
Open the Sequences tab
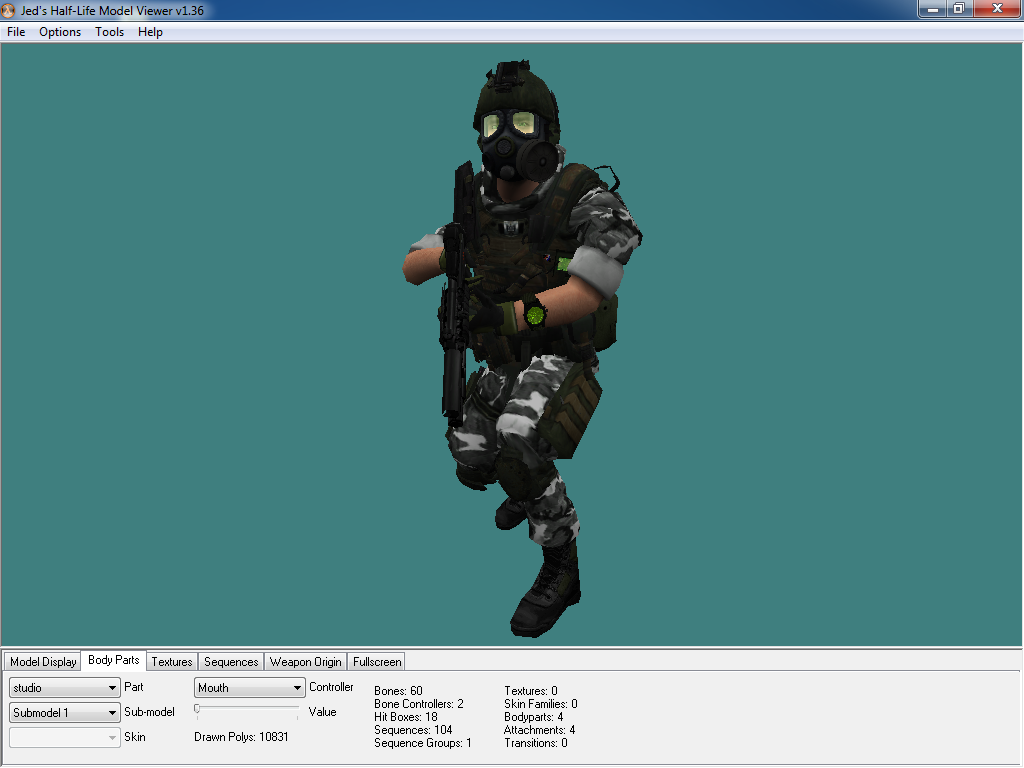[231, 662]
